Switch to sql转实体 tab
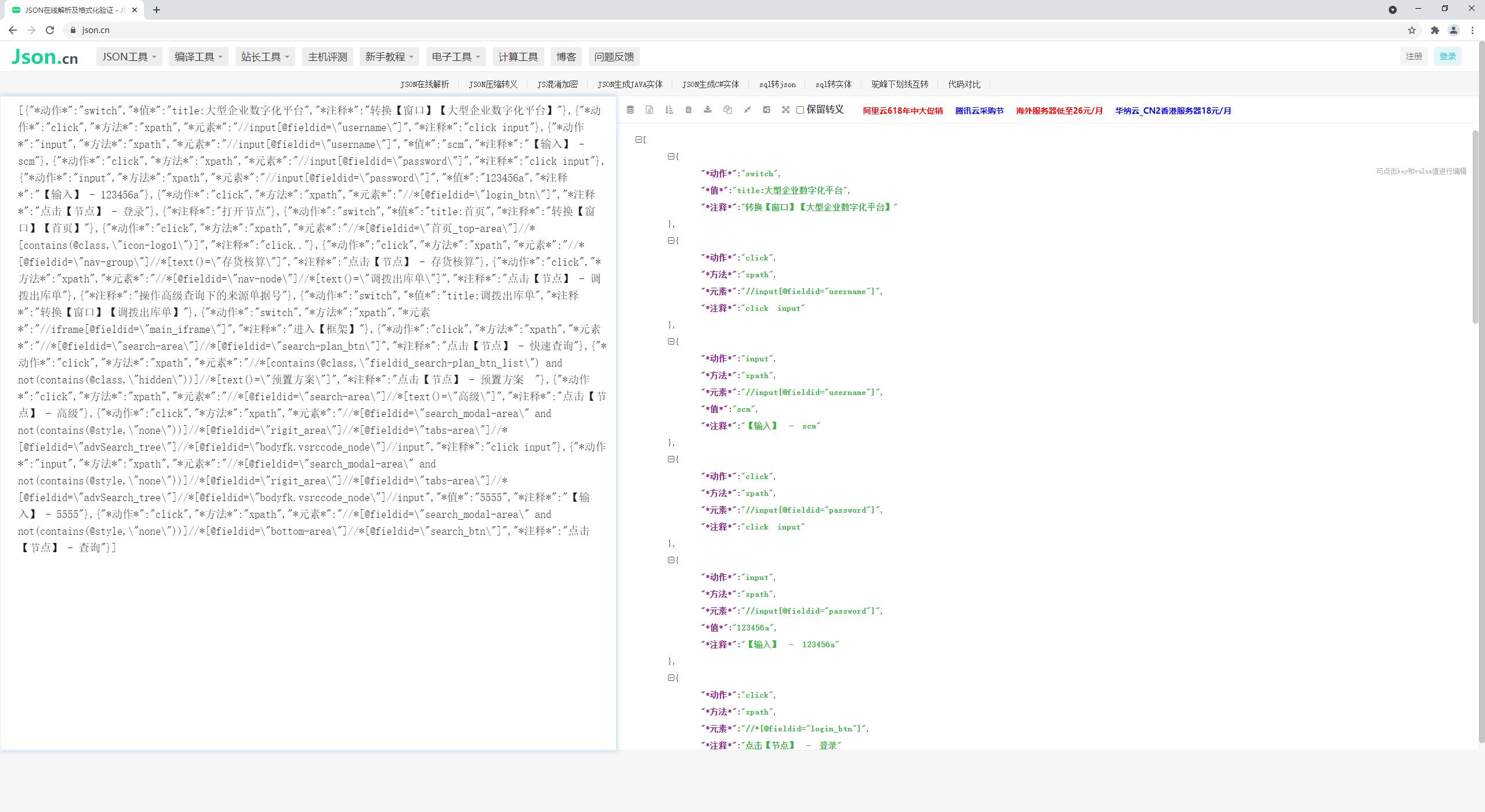 point(834,85)
